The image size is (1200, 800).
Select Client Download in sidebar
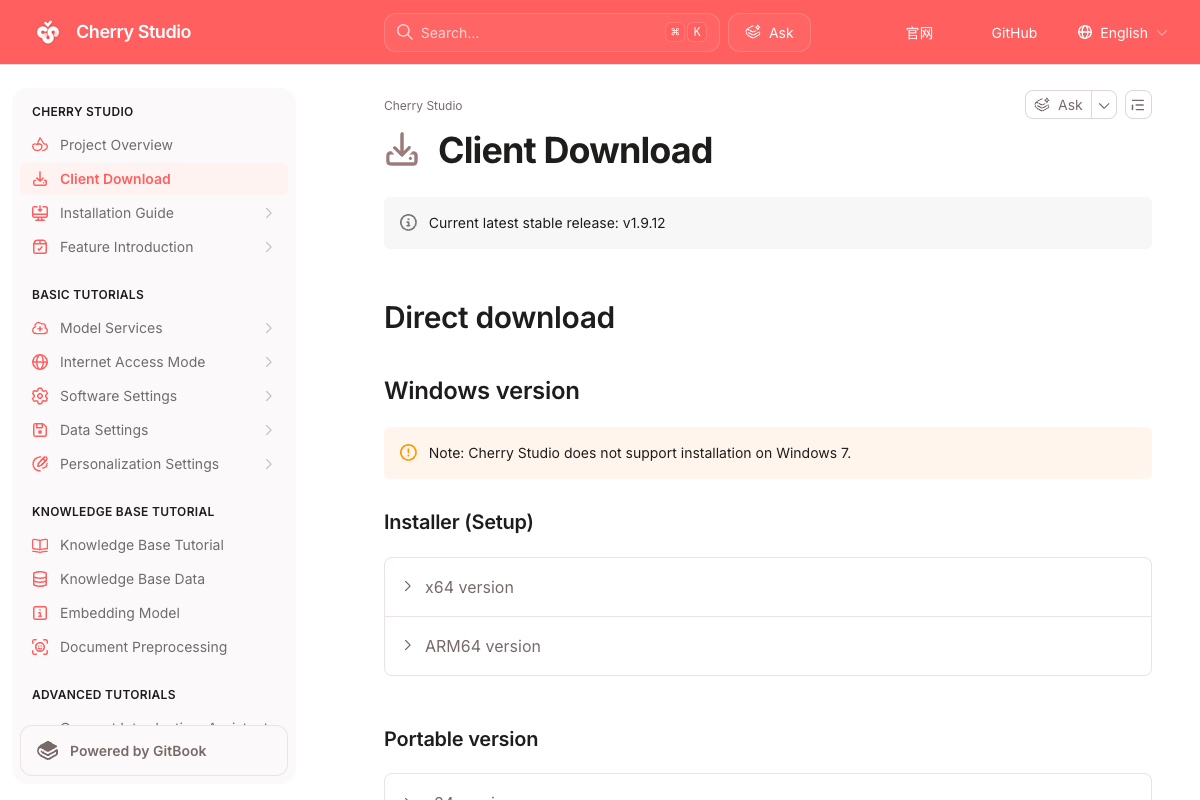click(154, 179)
